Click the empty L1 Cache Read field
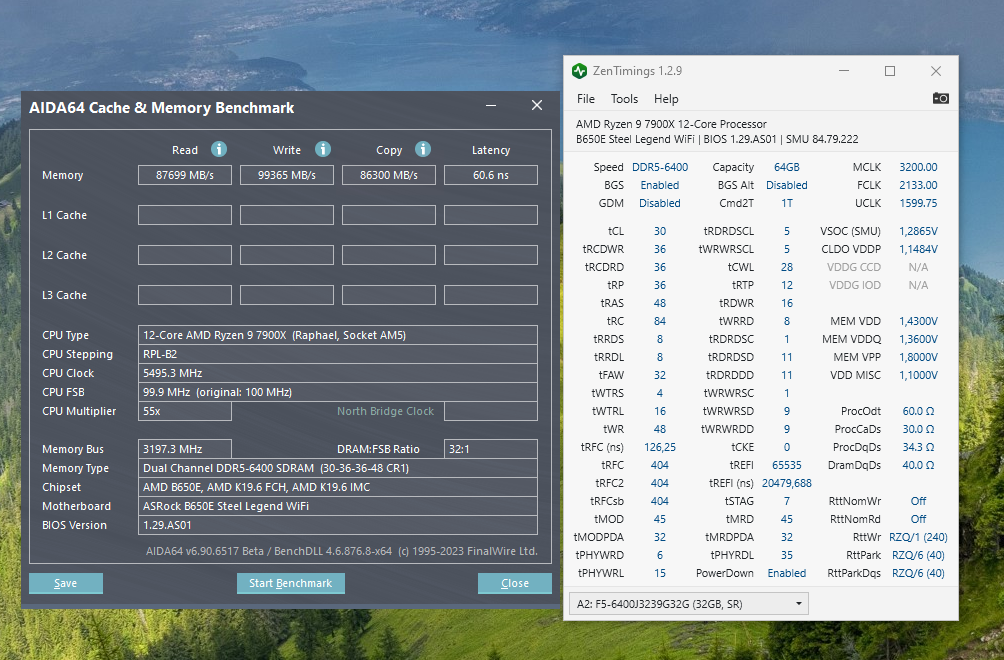Screen dimensions: 1004x660 pyautogui.click(x=185, y=215)
